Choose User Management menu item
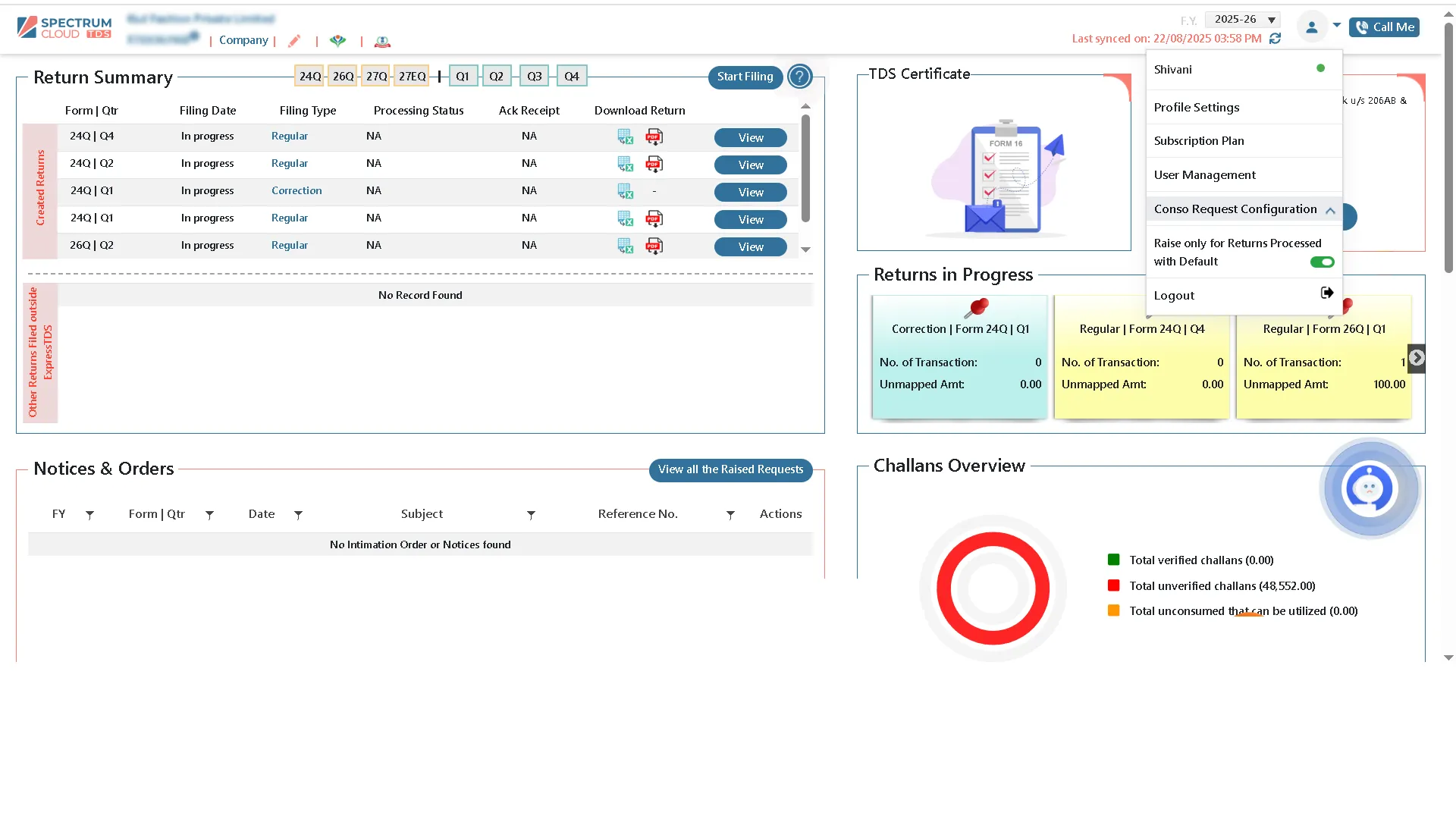1456x819 pixels. [1204, 175]
